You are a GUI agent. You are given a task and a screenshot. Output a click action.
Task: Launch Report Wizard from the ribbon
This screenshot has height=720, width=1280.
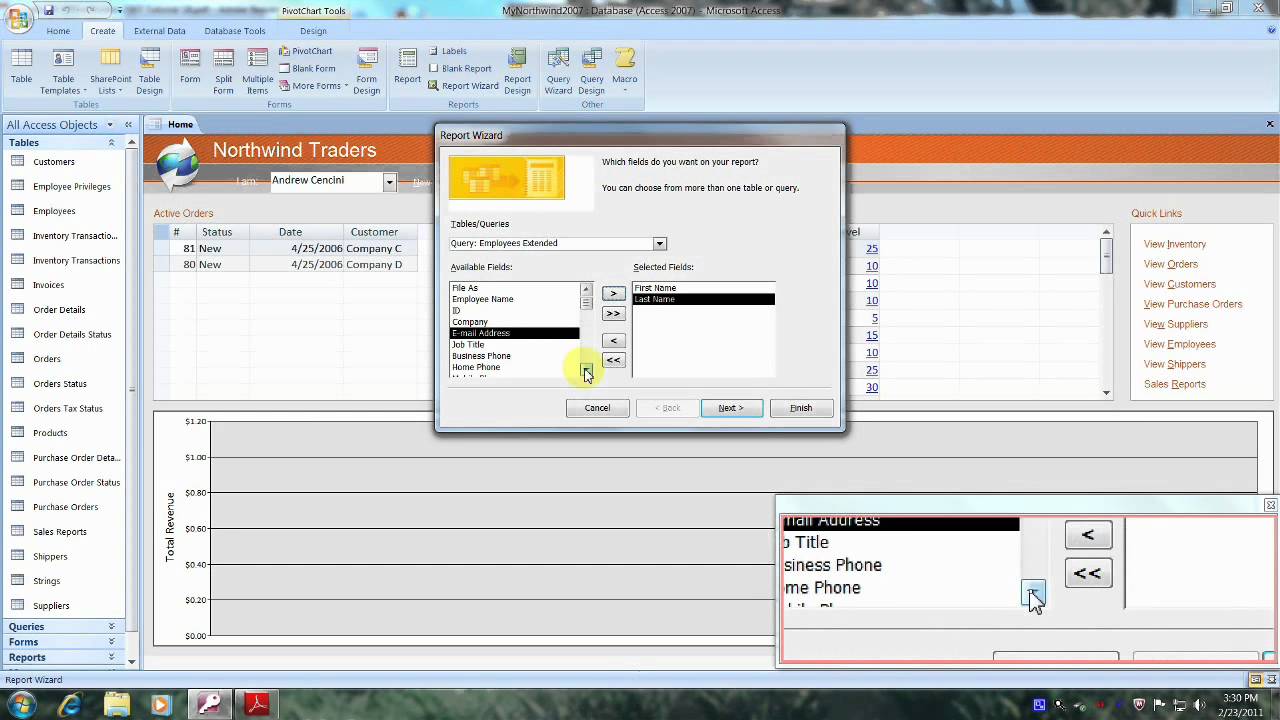pos(463,86)
